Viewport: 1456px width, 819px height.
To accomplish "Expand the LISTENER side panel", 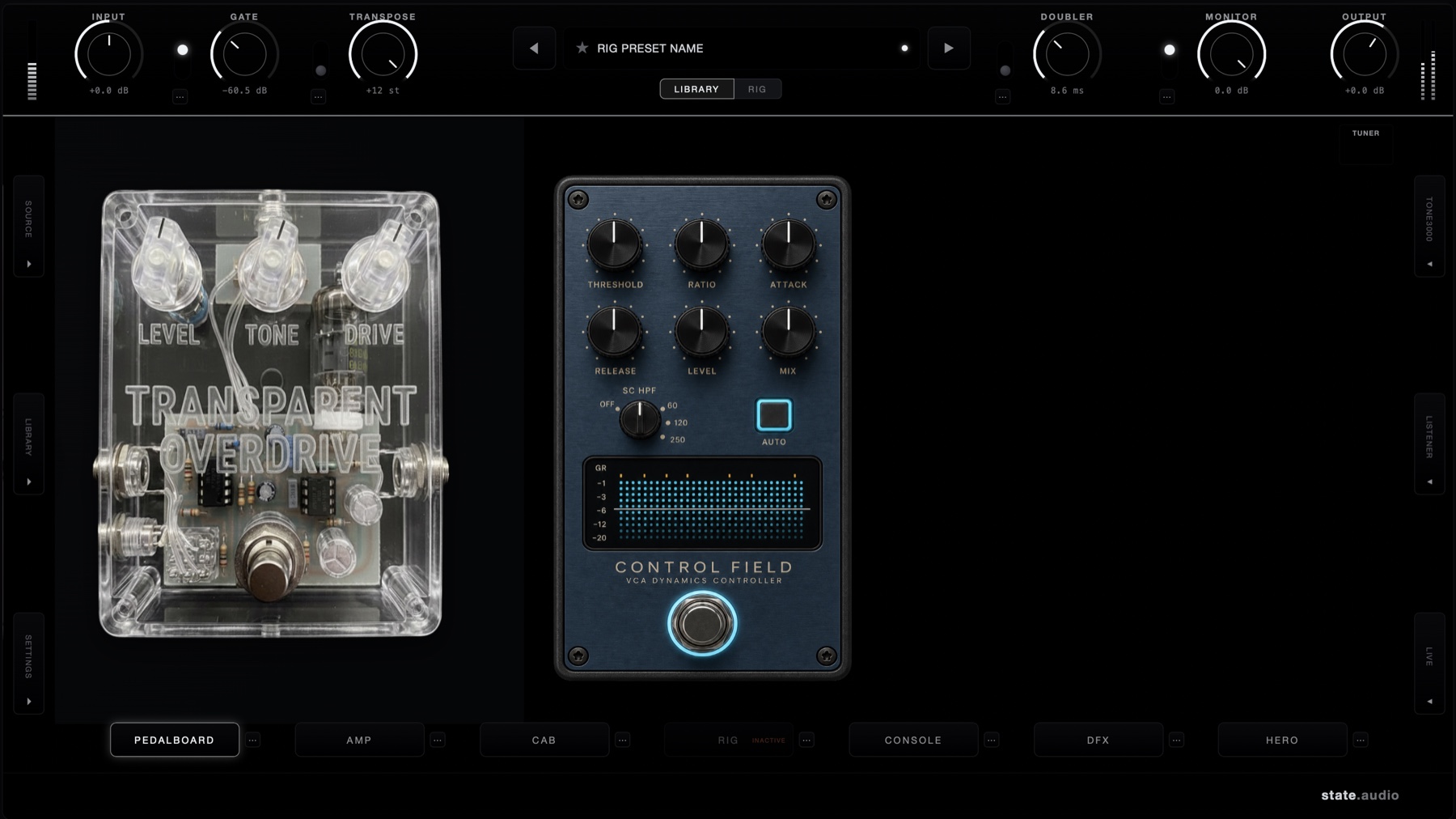I will pos(1429,443).
